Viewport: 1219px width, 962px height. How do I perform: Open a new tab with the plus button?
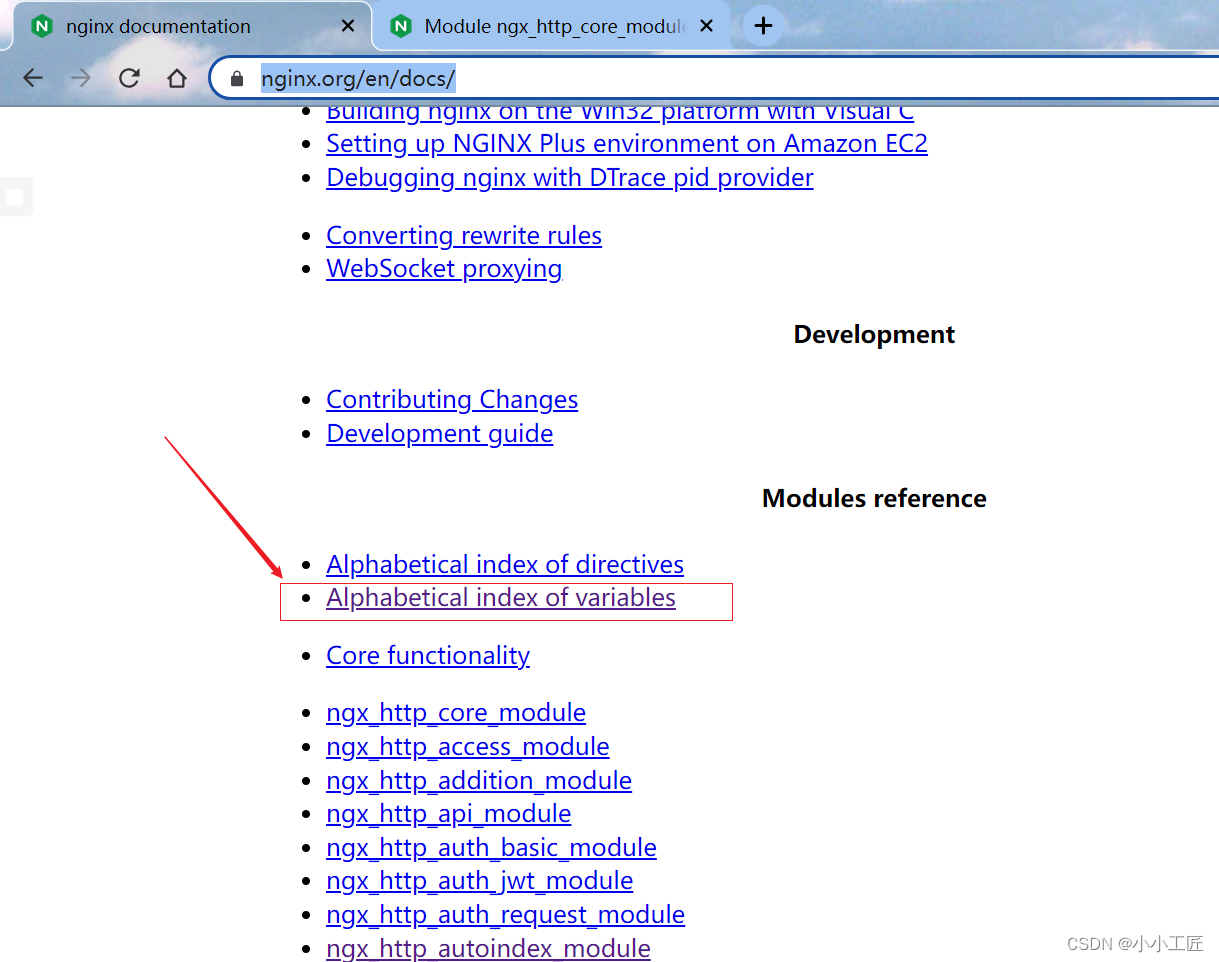[x=763, y=26]
